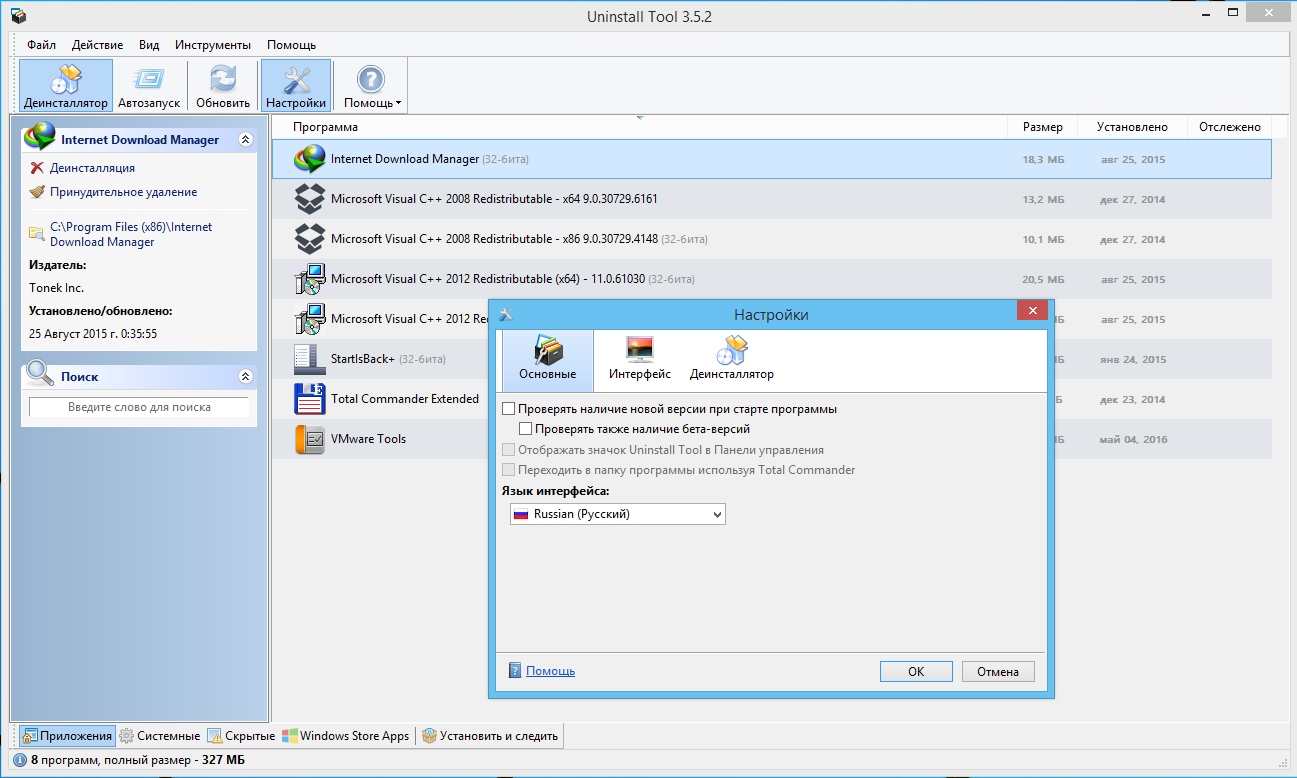Image resolution: width=1297 pixels, height=778 pixels.
Task: Sort by the Размер column header
Action: tap(1043, 127)
